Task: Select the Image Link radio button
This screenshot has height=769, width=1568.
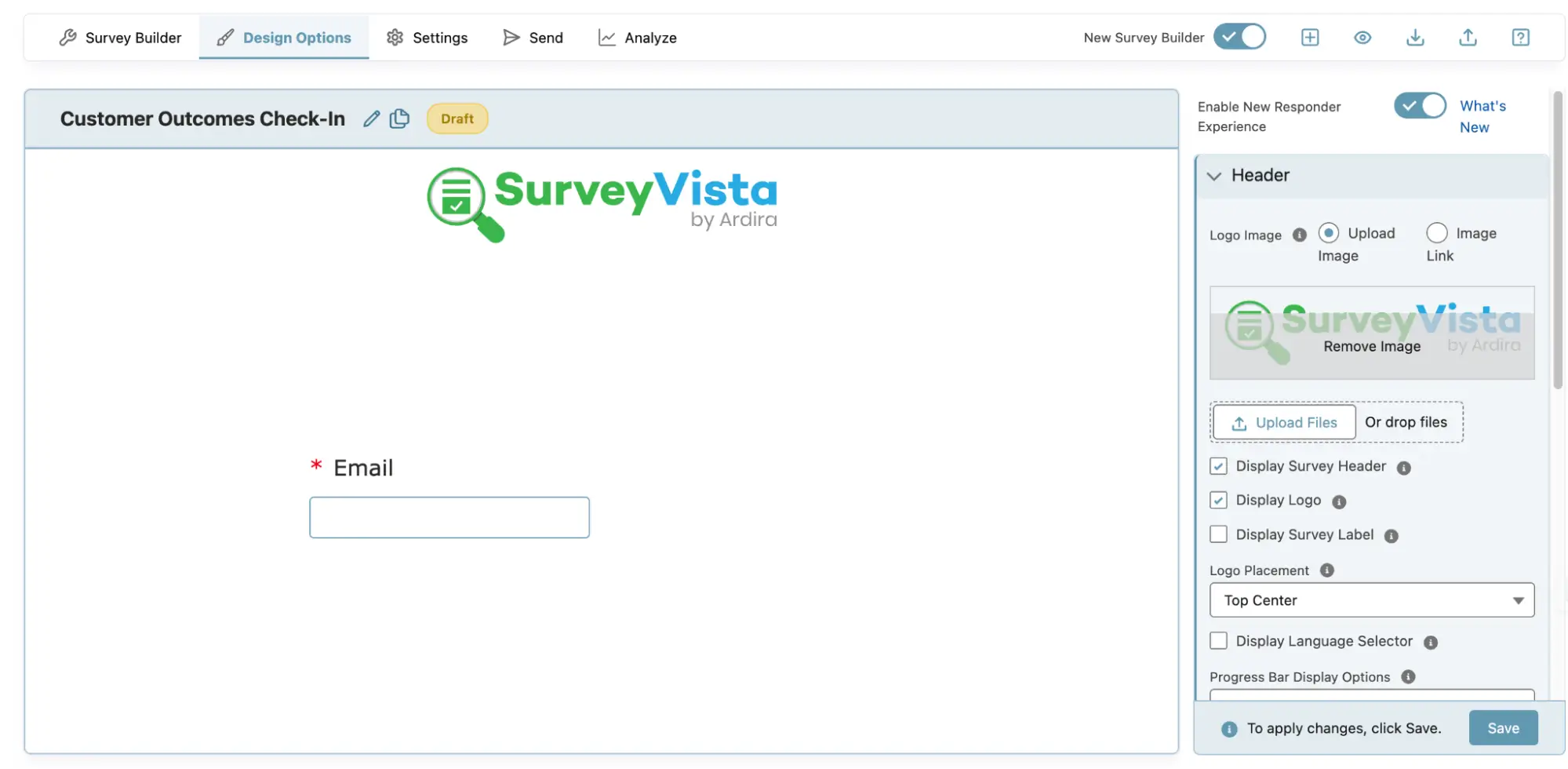Action: [x=1436, y=233]
